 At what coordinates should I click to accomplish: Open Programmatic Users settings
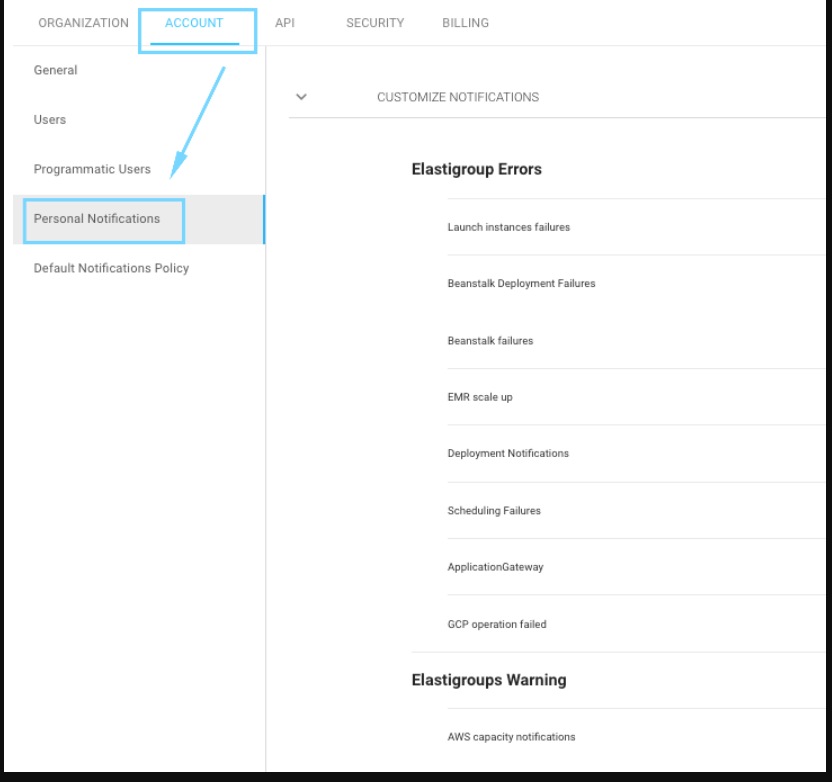[x=92, y=169]
